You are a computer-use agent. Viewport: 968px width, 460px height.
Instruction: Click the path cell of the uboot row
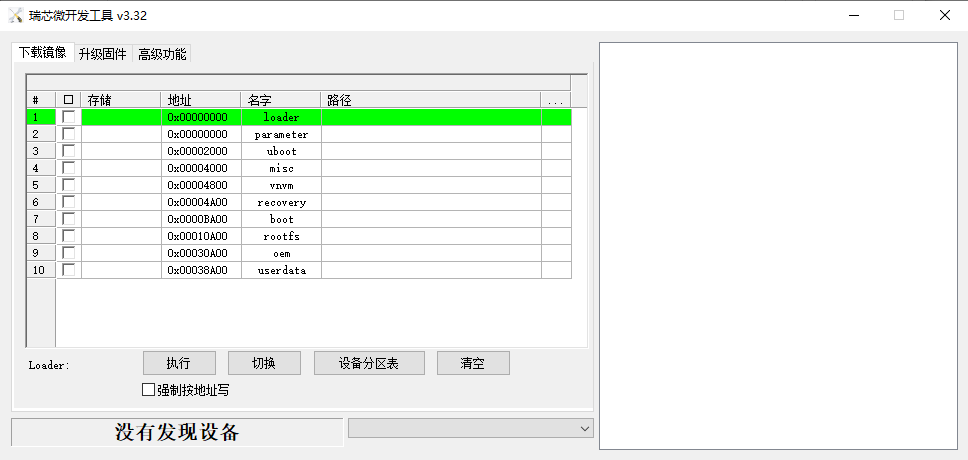(432, 151)
